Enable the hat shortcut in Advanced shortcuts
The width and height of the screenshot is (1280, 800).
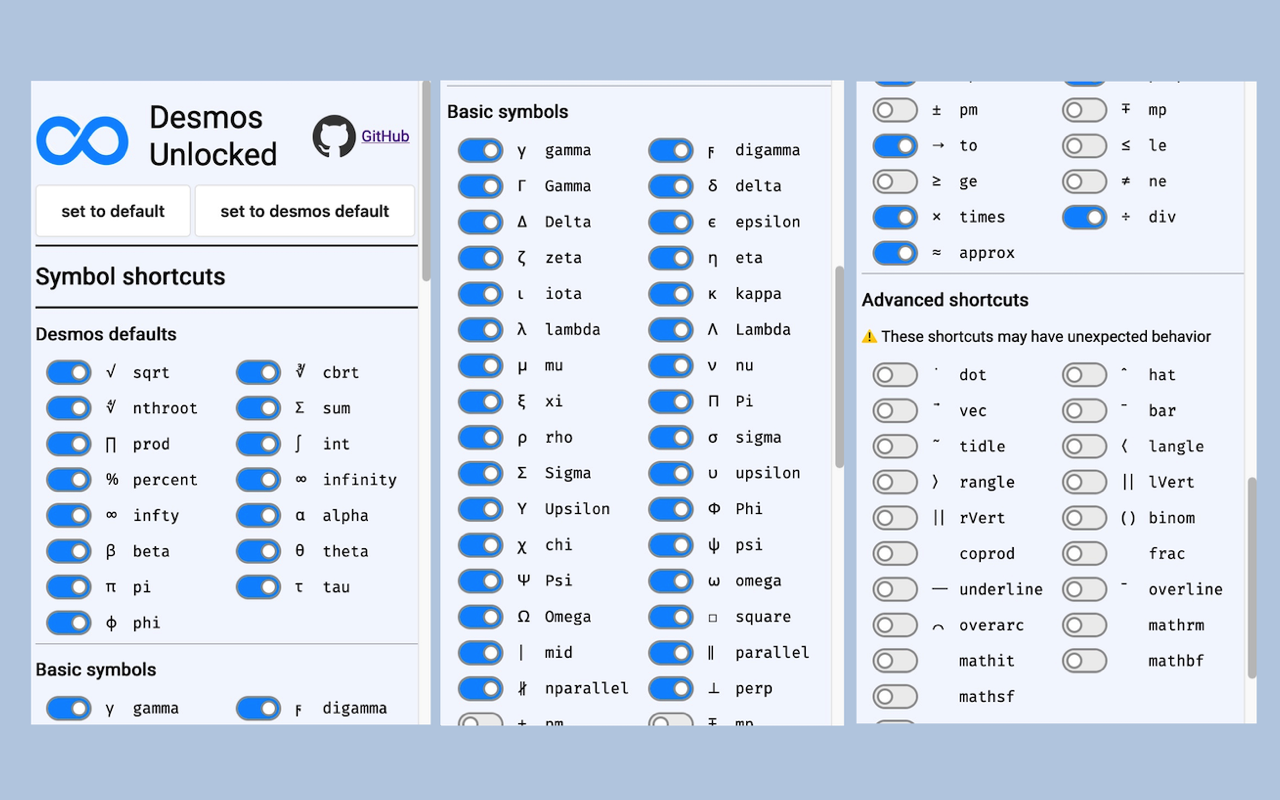pos(1083,374)
